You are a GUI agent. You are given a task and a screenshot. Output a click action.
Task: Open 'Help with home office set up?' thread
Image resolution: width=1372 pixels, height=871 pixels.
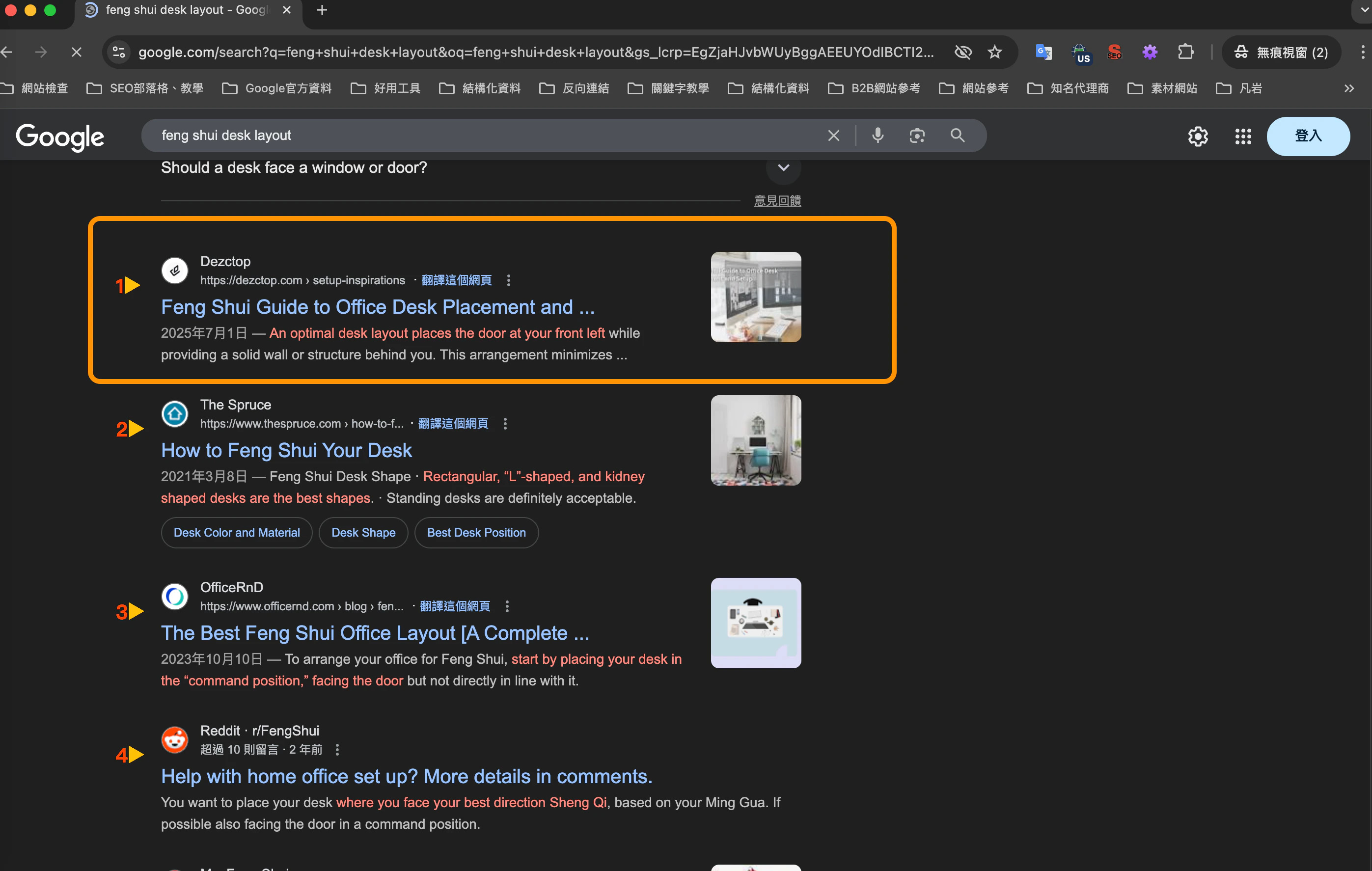pyautogui.click(x=407, y=776)
